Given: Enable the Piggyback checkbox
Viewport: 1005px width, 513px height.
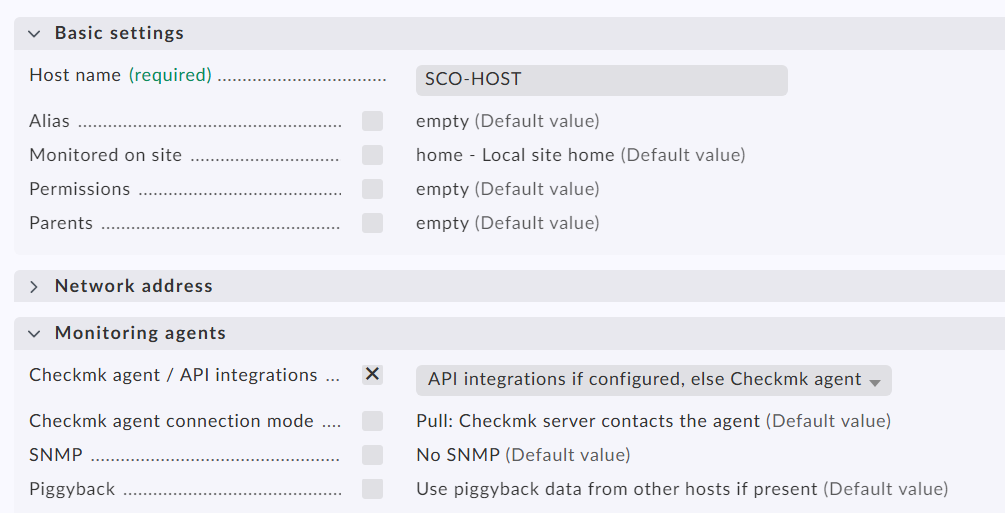Looking at the screenshot, I should (x=372, y=489).
